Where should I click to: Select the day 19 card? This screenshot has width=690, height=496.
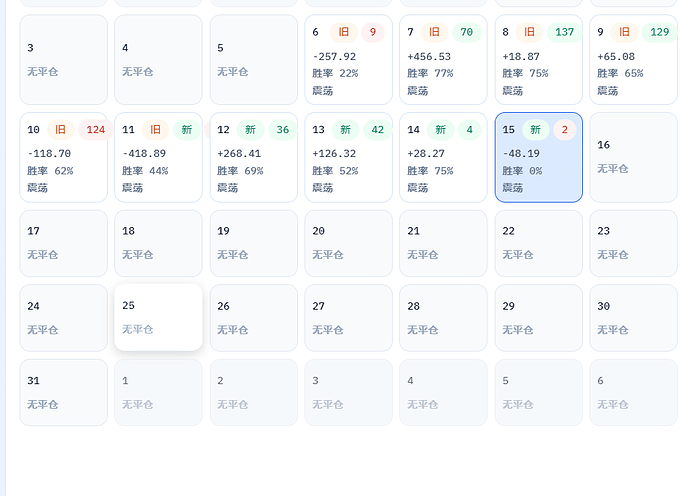(x=253, y=243)
